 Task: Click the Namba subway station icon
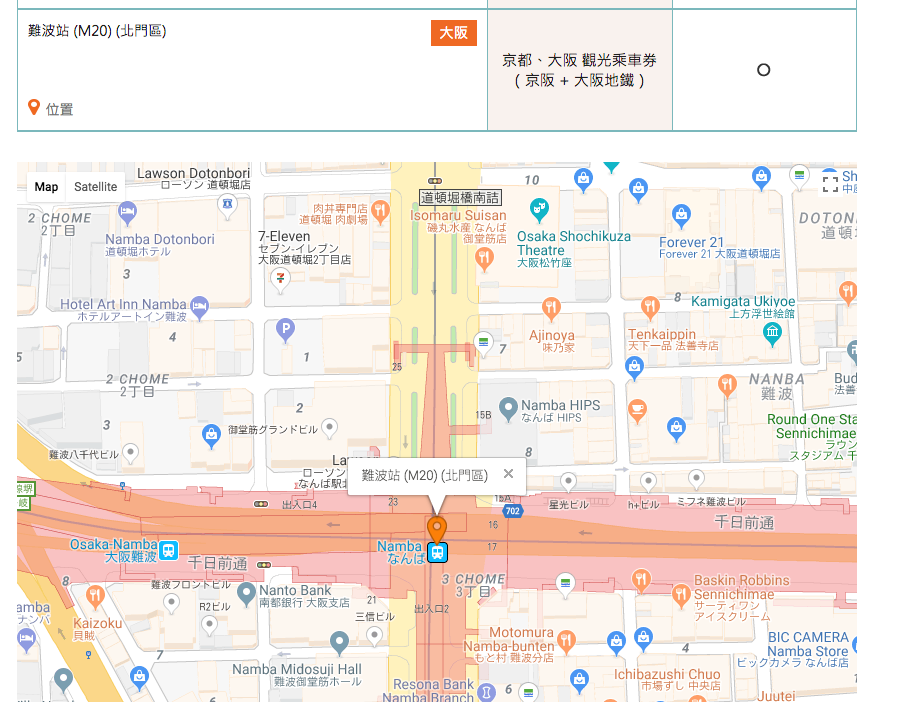[x=437, y=553]
